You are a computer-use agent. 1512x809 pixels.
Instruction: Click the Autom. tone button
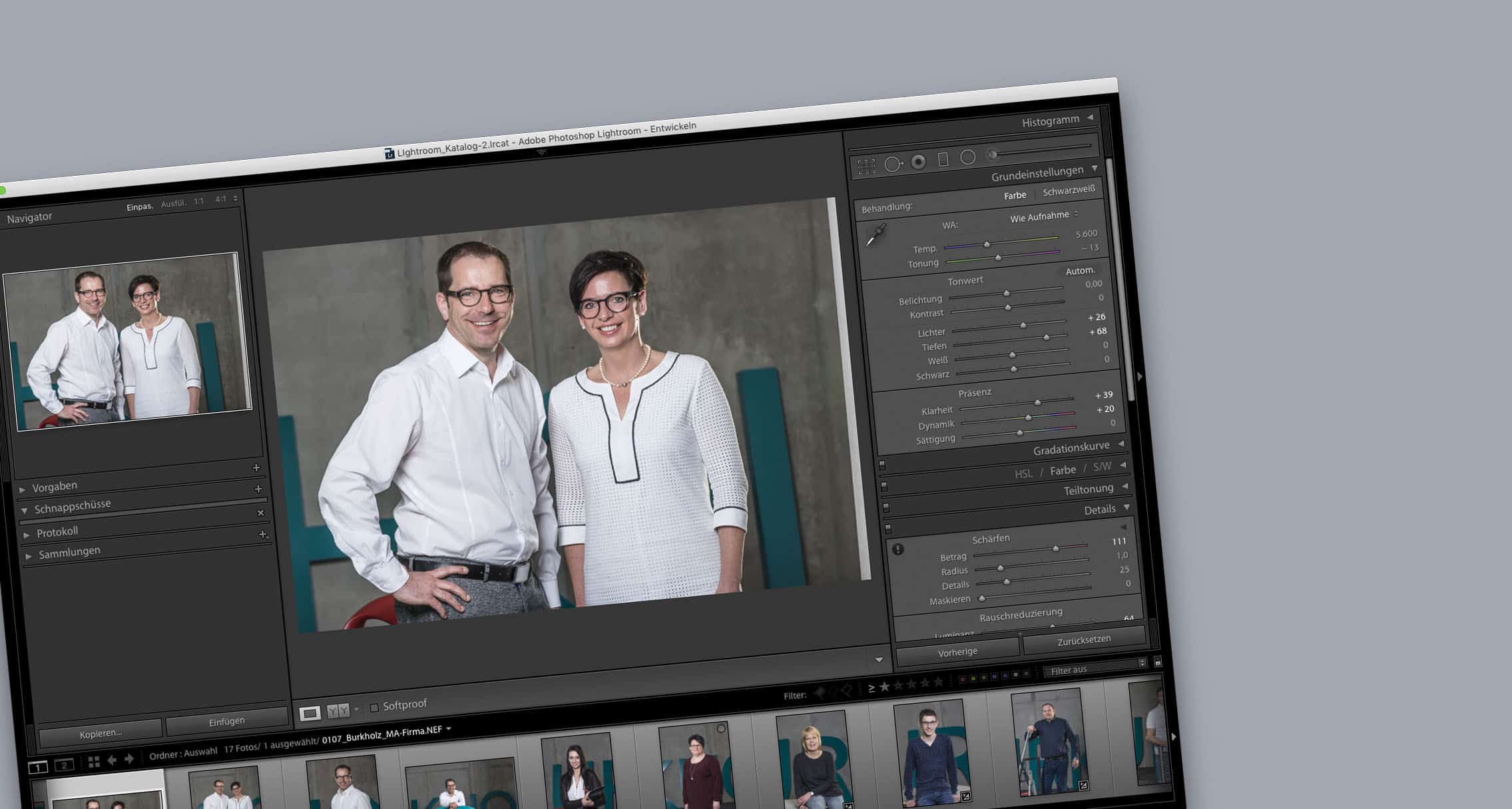click(1080, 270)
